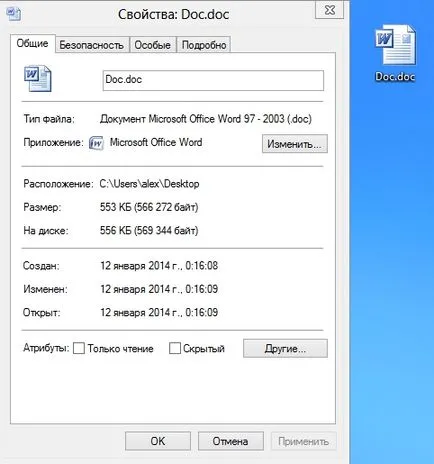
Task: Click the Отмена button
Action: pyautogui.click(x=230, y=441)
